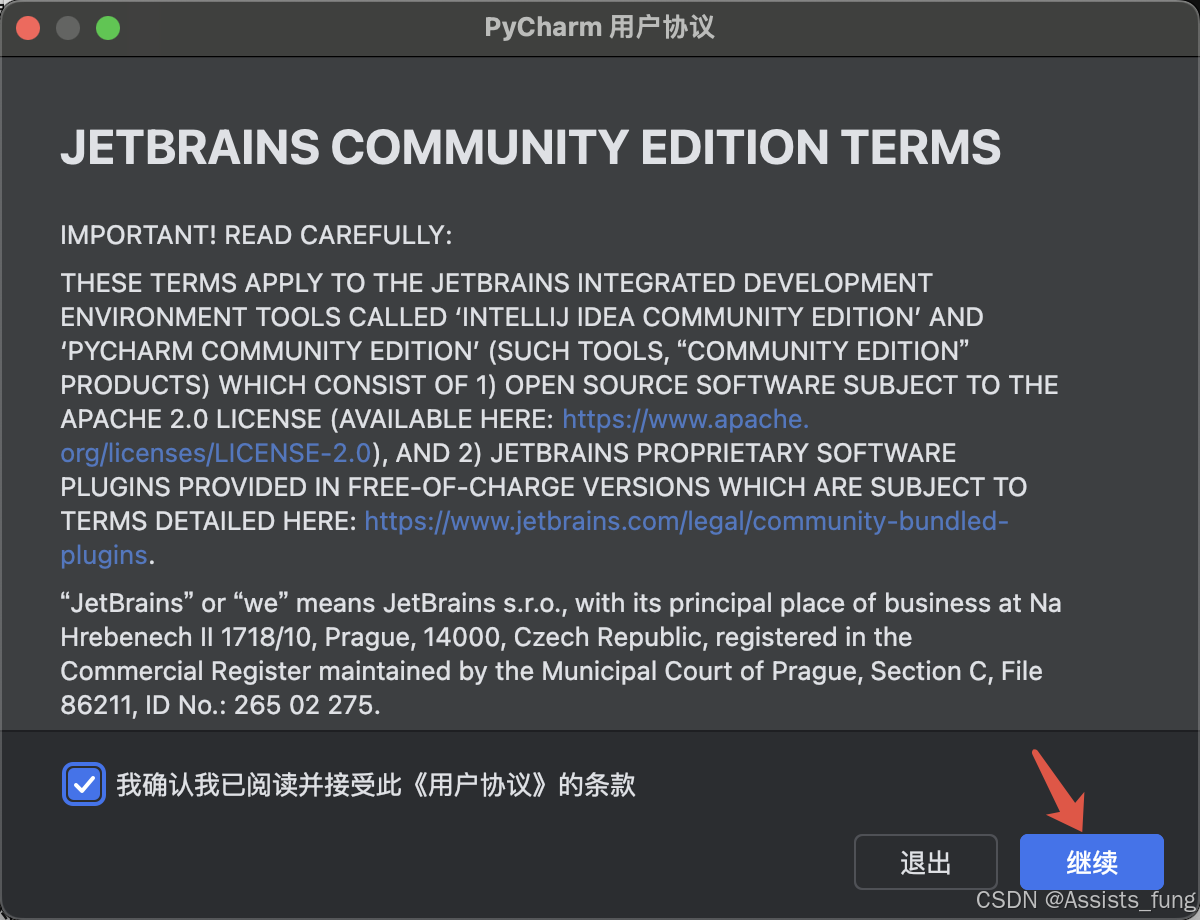Click the IMPORTANT! READ CAREFULLY text
Screen dimensions: 1200x920
tap(257, 236)
